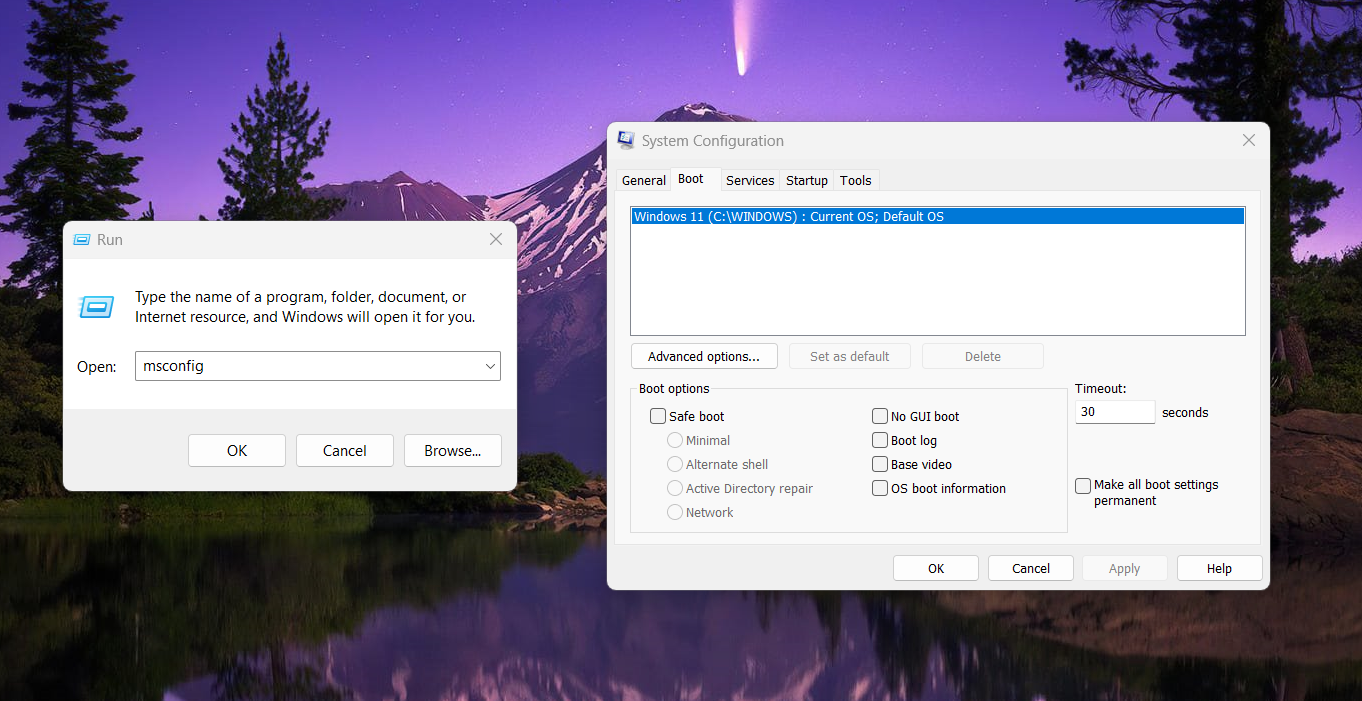Open Help in System Configuration
Viewport: 1362px width, 701px height.
click(x=1220, y=568)
